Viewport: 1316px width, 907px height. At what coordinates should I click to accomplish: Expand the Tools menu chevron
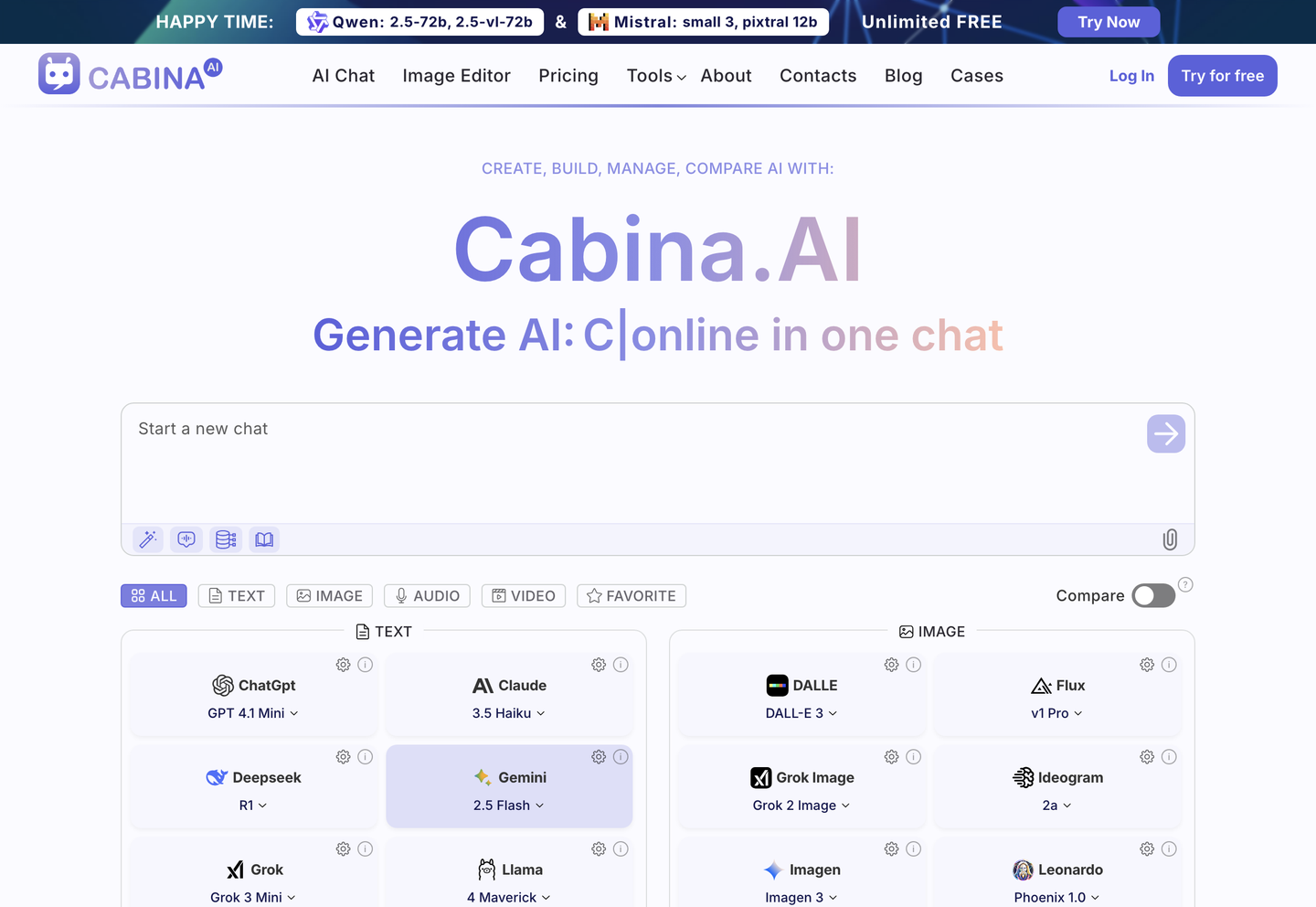click(681, 77)
